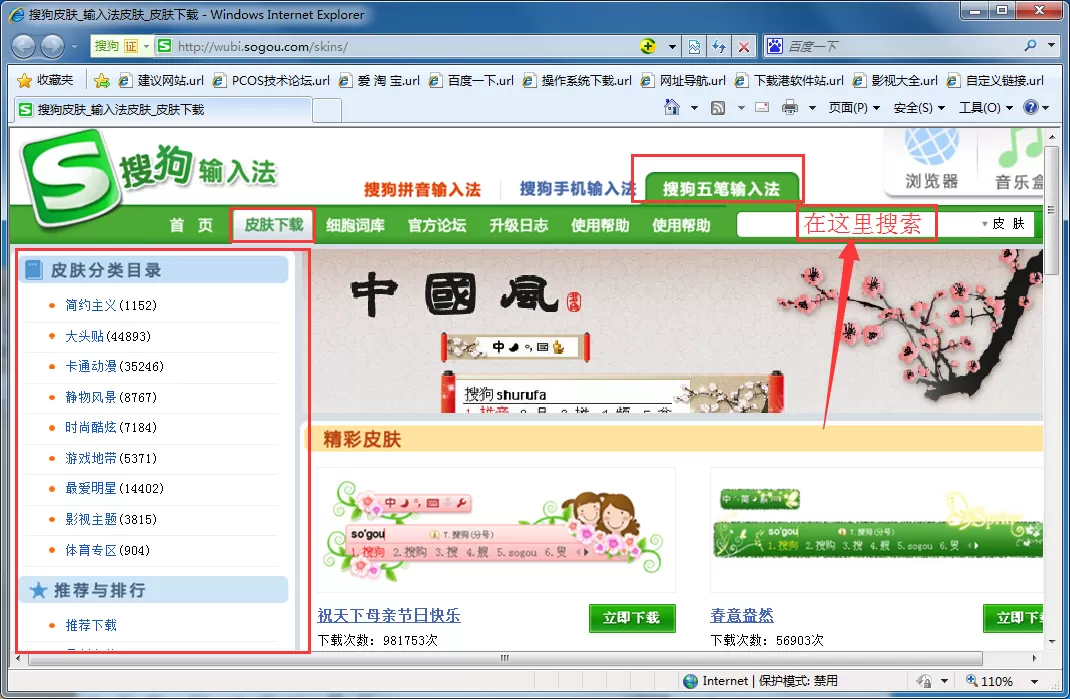Open 搜狗拼音输入法 link
The width and height of the screenshot is (1070, 699).
422,189
